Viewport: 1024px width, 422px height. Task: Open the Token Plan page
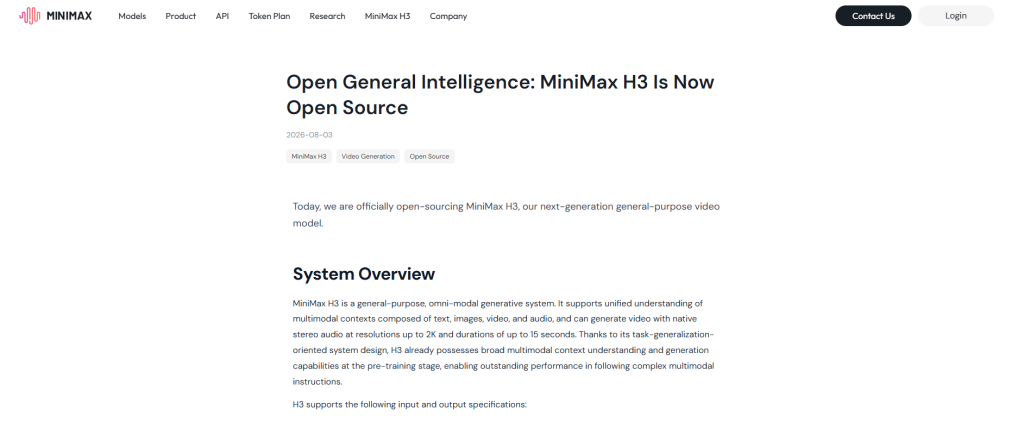point(269,16)
